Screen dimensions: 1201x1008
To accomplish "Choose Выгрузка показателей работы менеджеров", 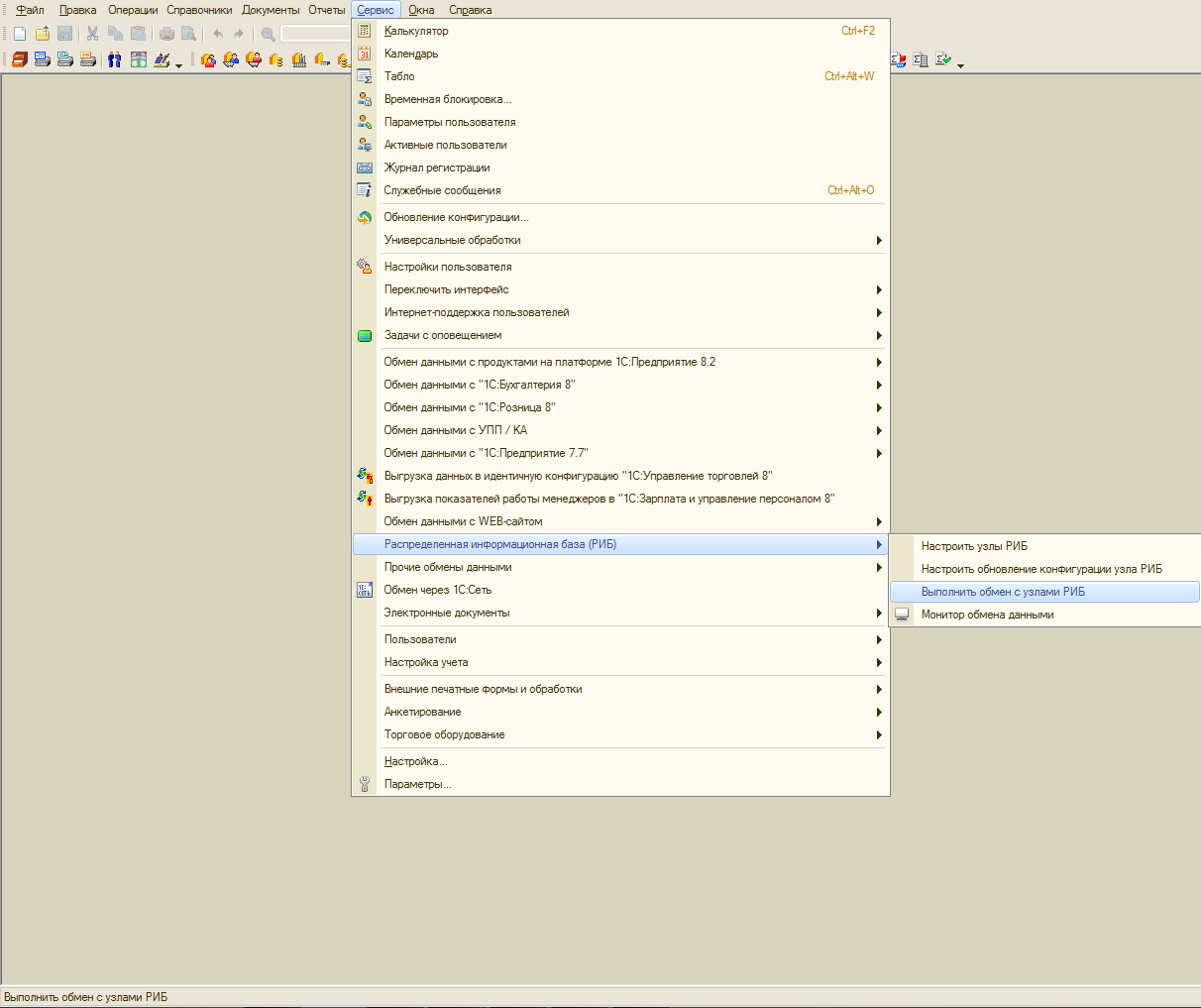I will coord(620,499).
